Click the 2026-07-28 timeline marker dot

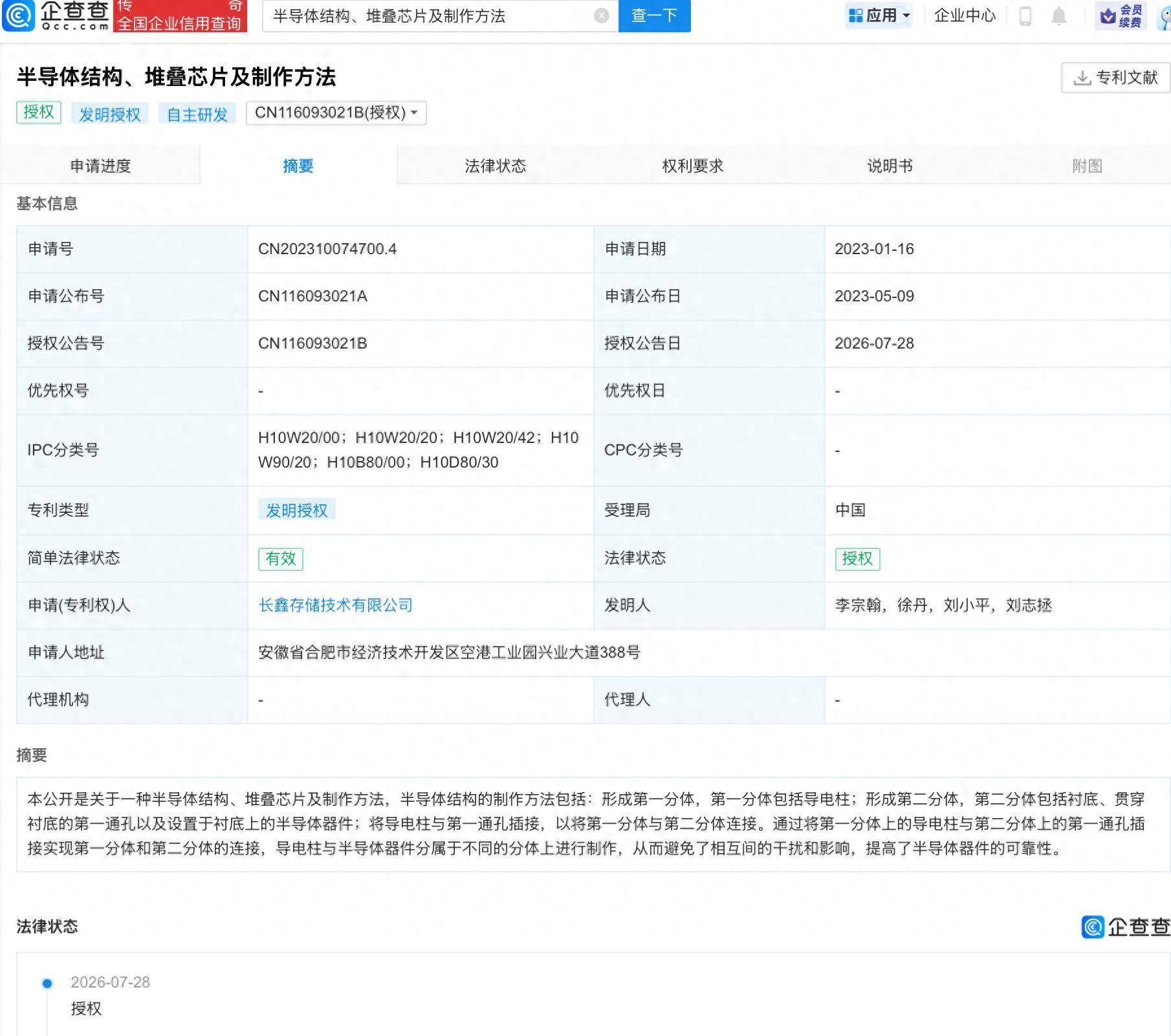(47, 984)
